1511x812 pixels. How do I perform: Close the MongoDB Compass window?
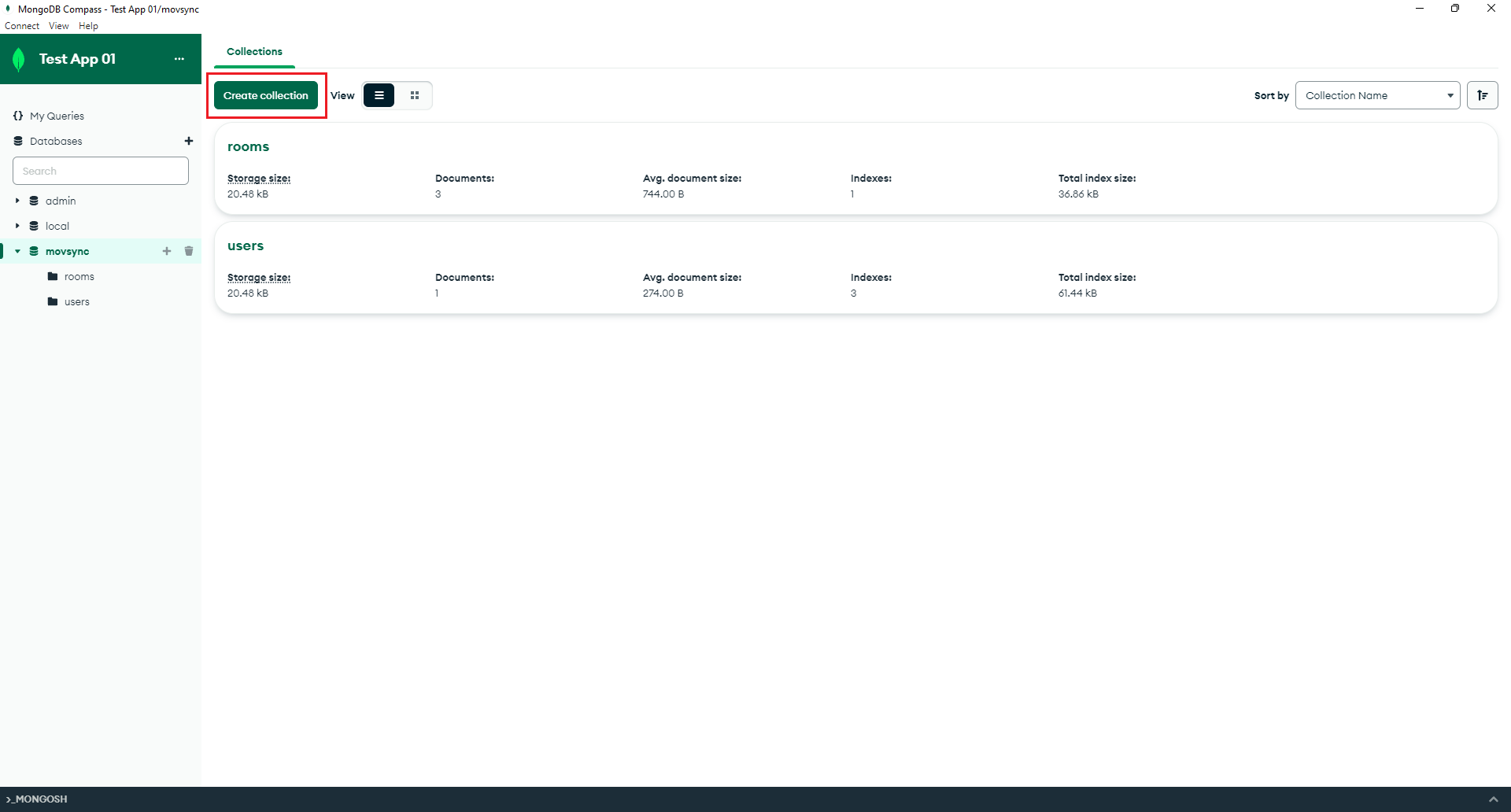(1491, 9)
